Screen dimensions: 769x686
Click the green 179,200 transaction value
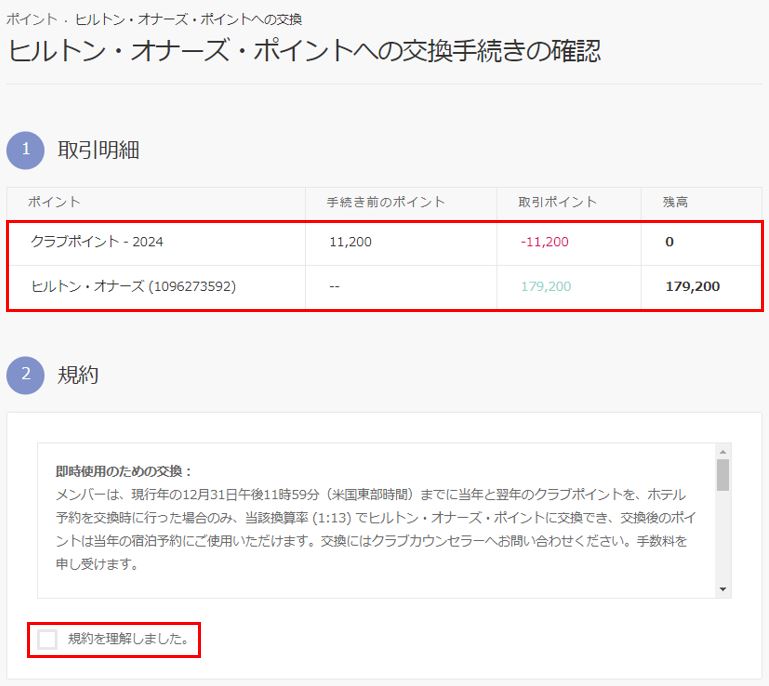[546, 286]
